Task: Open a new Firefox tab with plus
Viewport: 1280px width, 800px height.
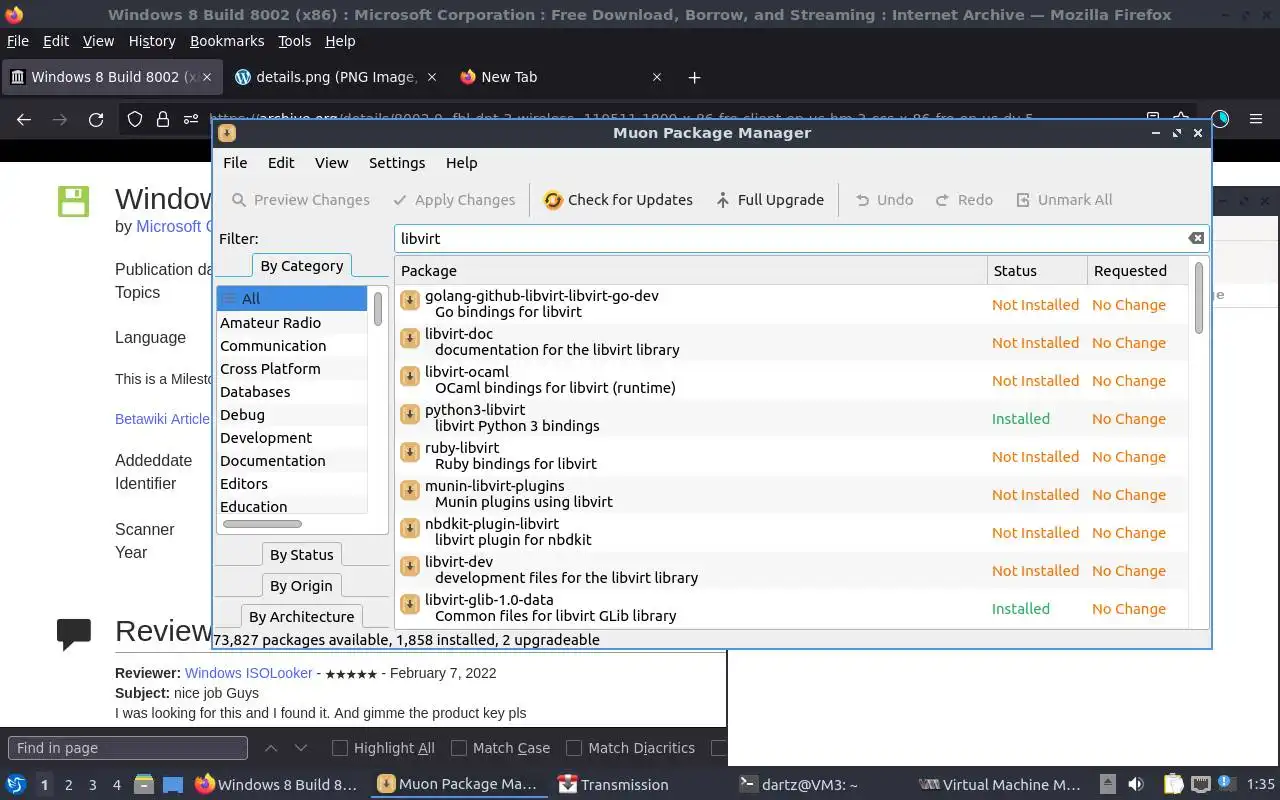Action: [694, 77]
